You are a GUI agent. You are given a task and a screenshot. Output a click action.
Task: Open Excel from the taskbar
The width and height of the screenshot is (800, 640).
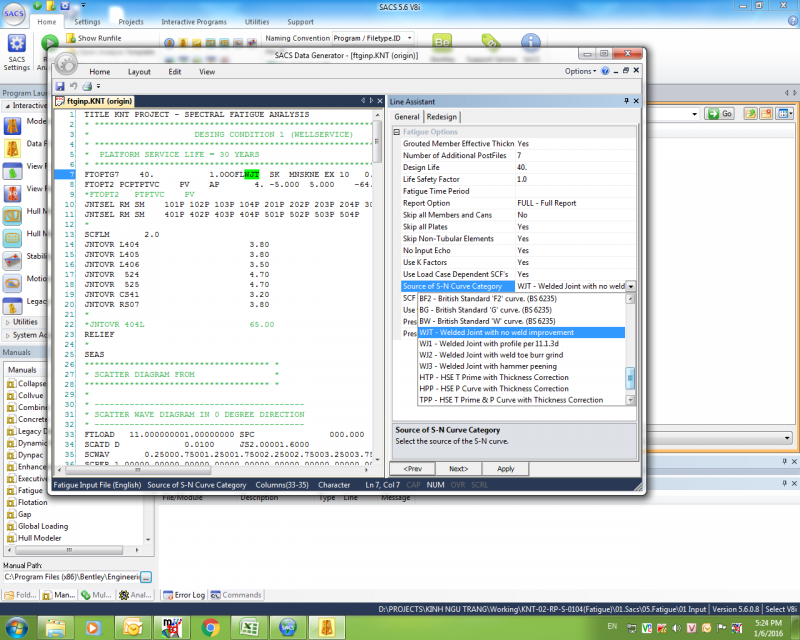248,627
